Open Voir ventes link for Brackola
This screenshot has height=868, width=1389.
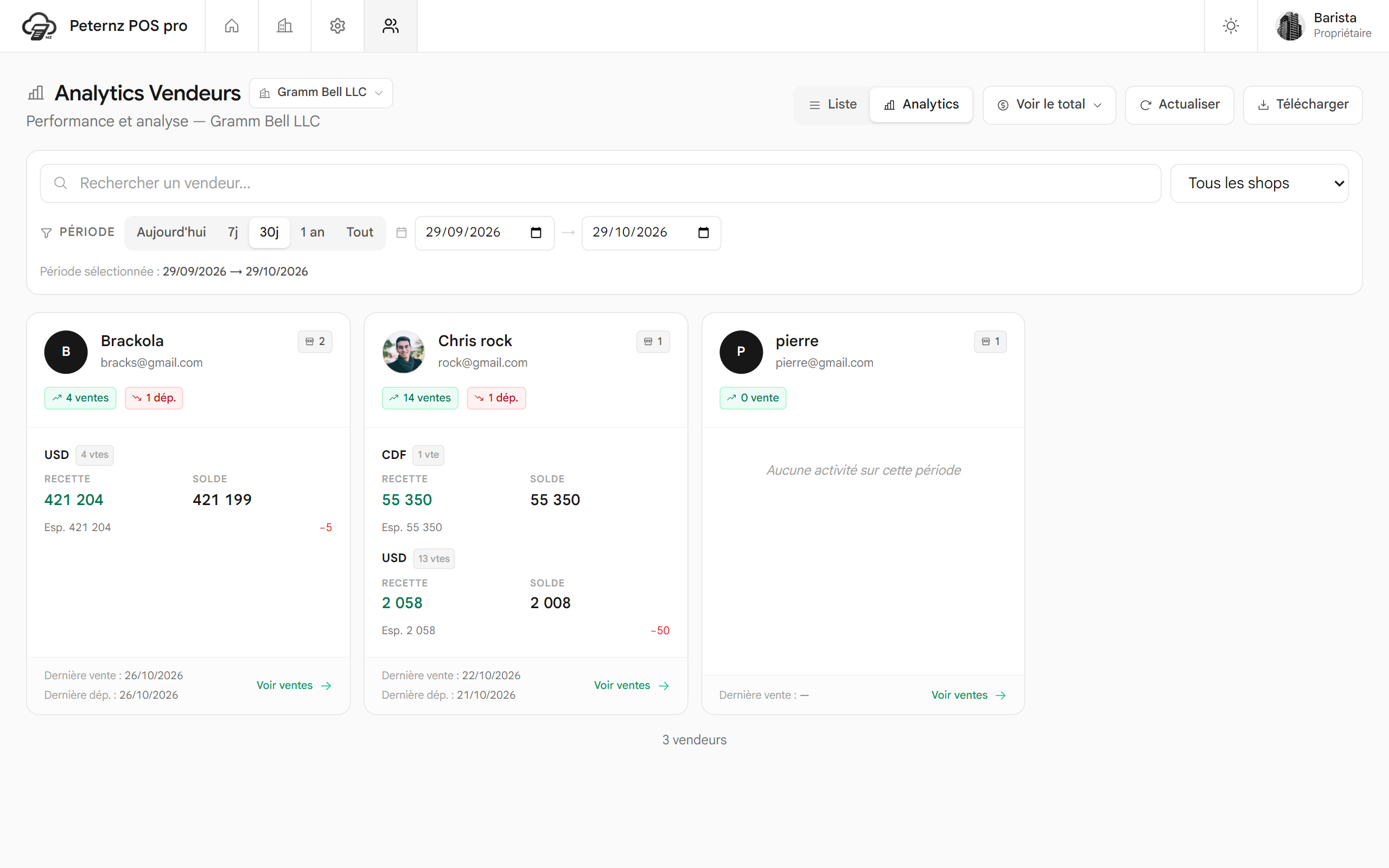[x=294, y=685]
